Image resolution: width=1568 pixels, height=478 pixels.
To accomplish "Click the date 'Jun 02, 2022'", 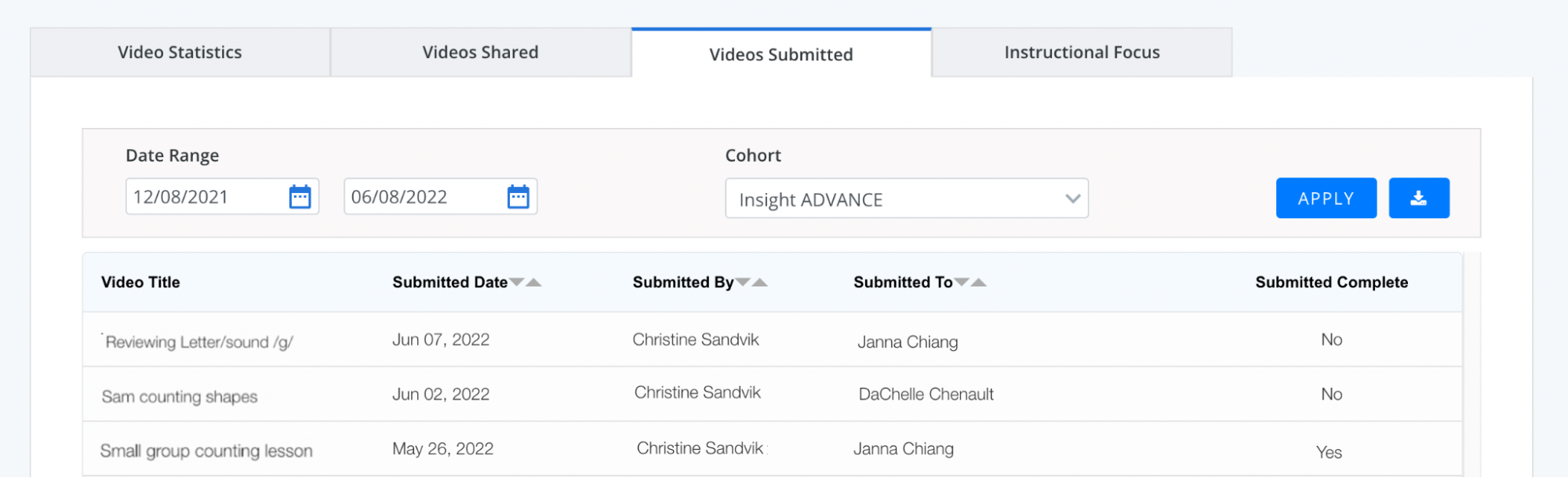I will 441,394.
